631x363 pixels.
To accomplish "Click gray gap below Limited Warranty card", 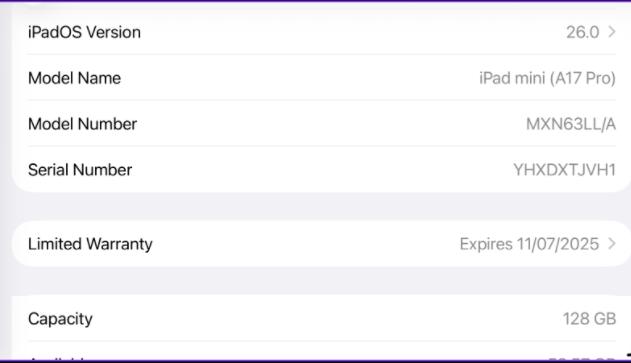I will tap(321, 281).
